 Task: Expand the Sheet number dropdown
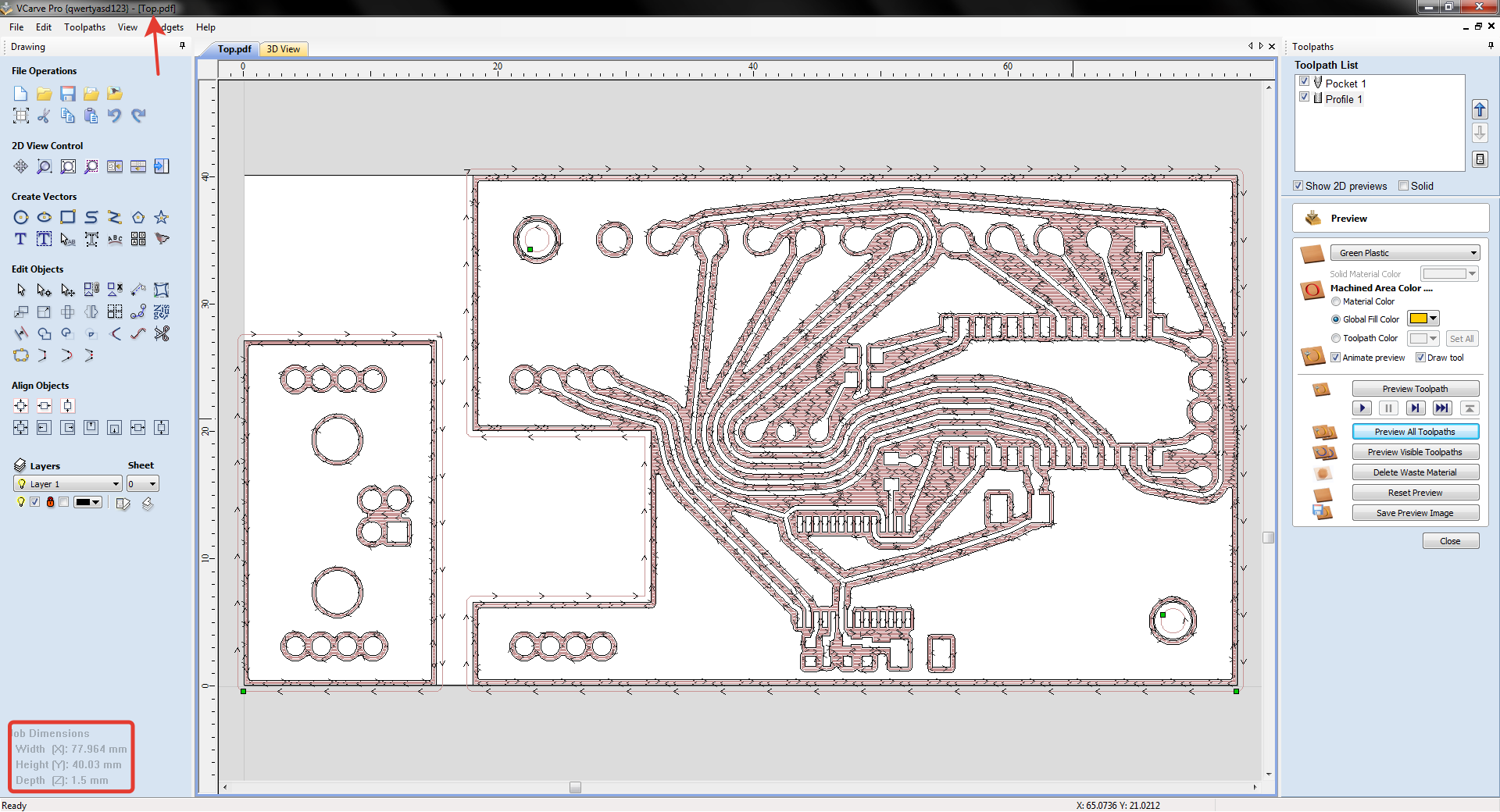tap(143, 484)
